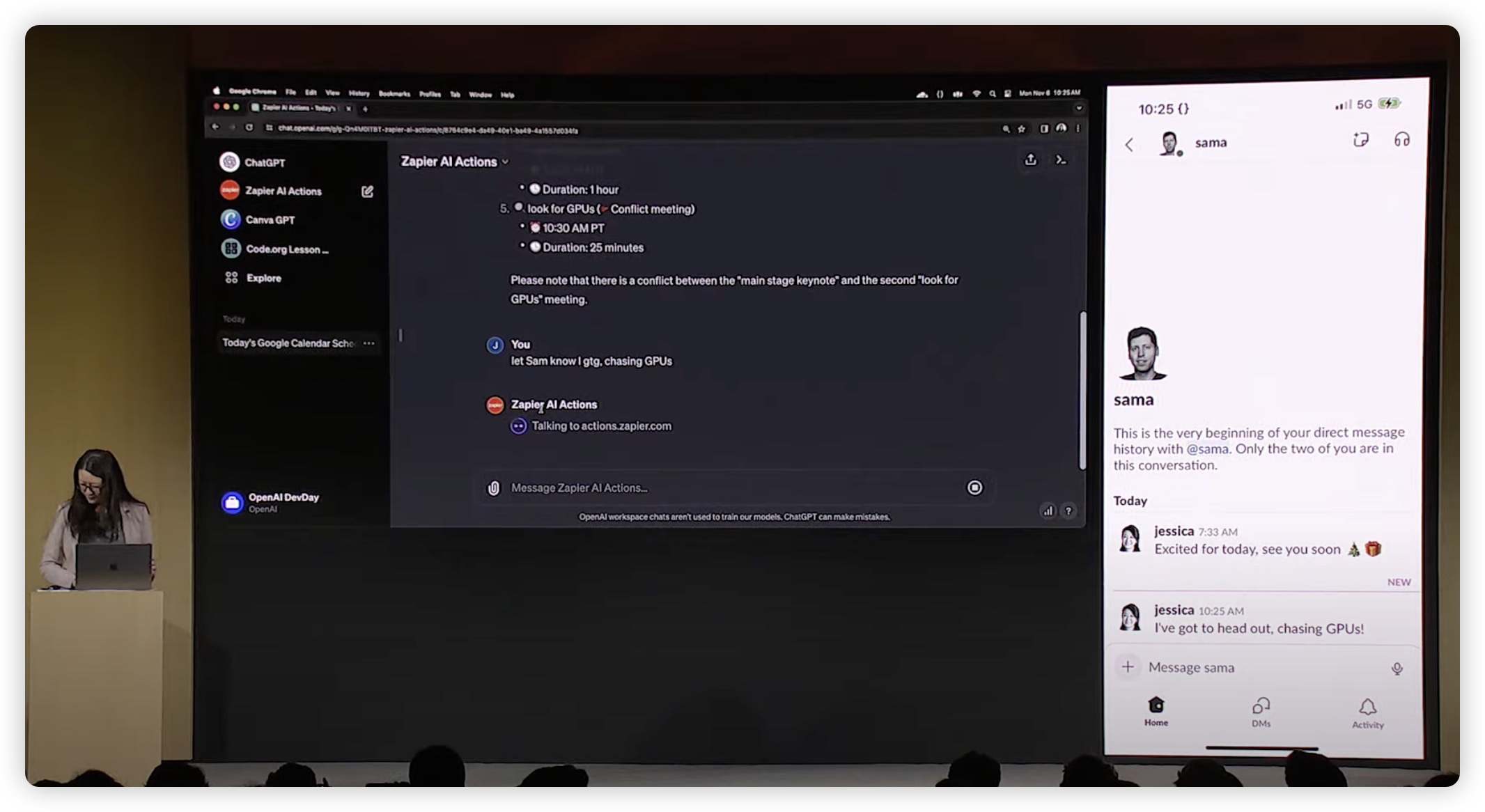Open Chrome profile avatar
Screen dimensions: 1485x812
pyautogui.click(x=1061, y=128)
